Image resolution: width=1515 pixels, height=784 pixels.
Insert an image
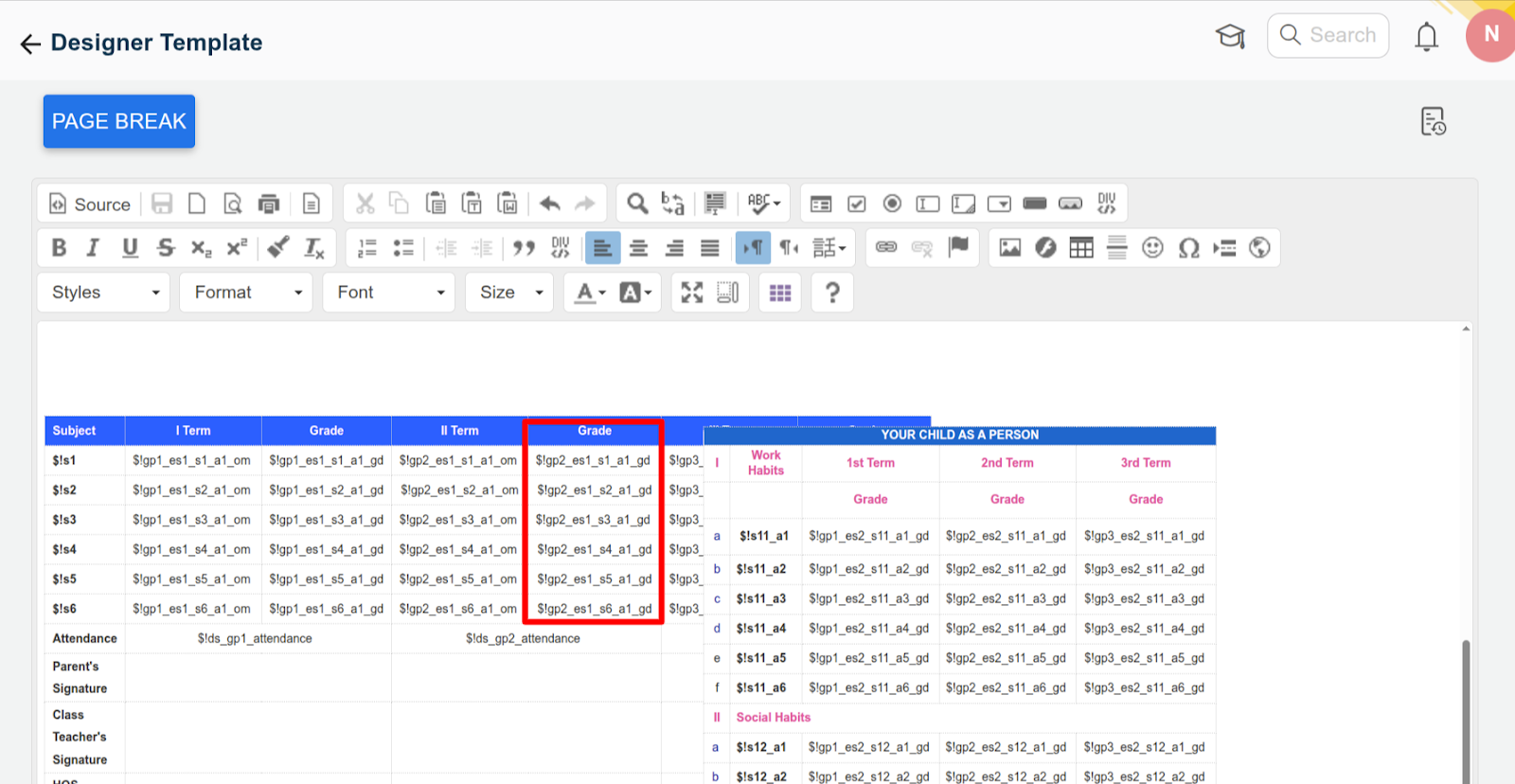1010,248
